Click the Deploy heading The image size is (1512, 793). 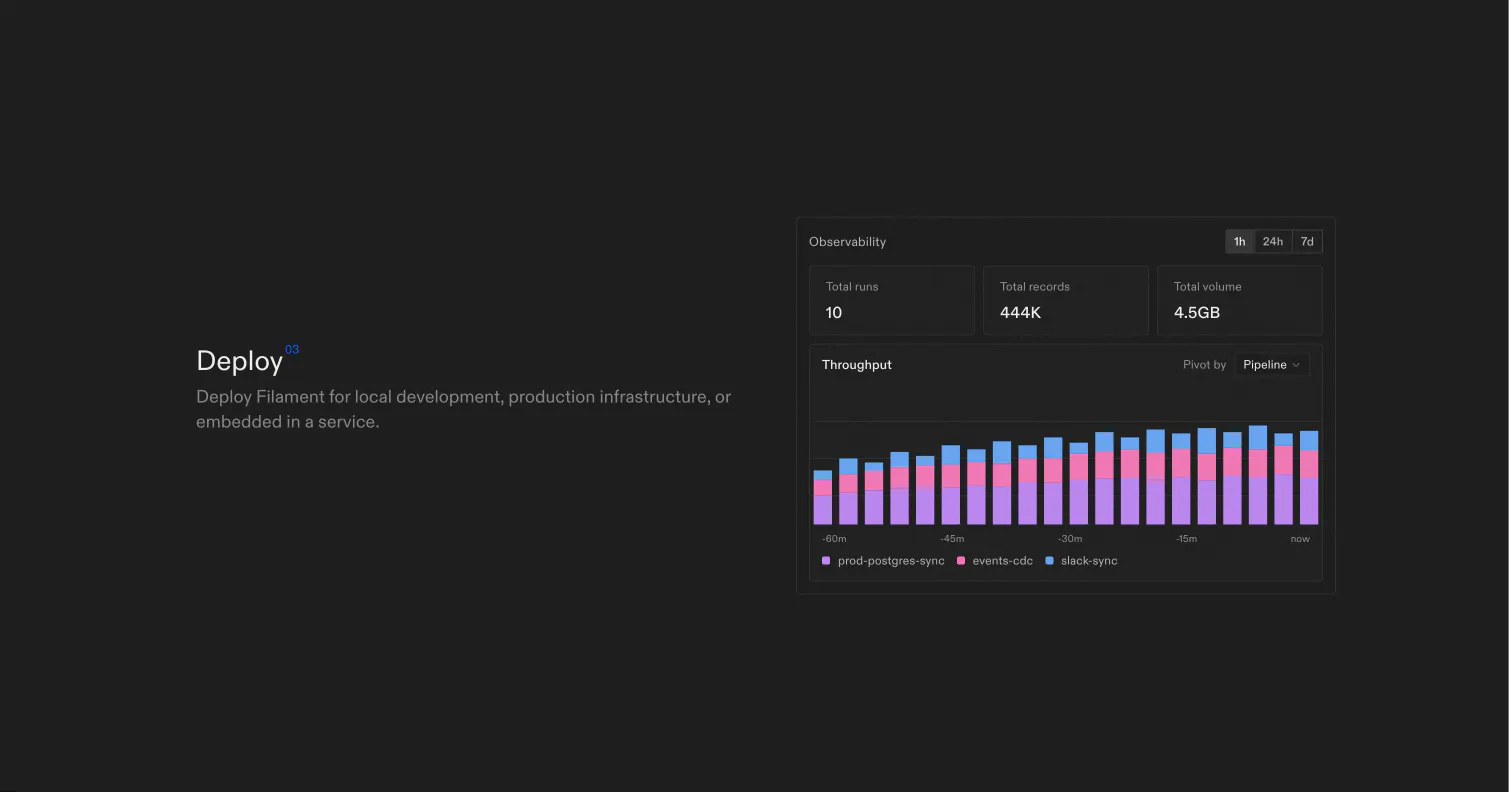tap(240, 361)
